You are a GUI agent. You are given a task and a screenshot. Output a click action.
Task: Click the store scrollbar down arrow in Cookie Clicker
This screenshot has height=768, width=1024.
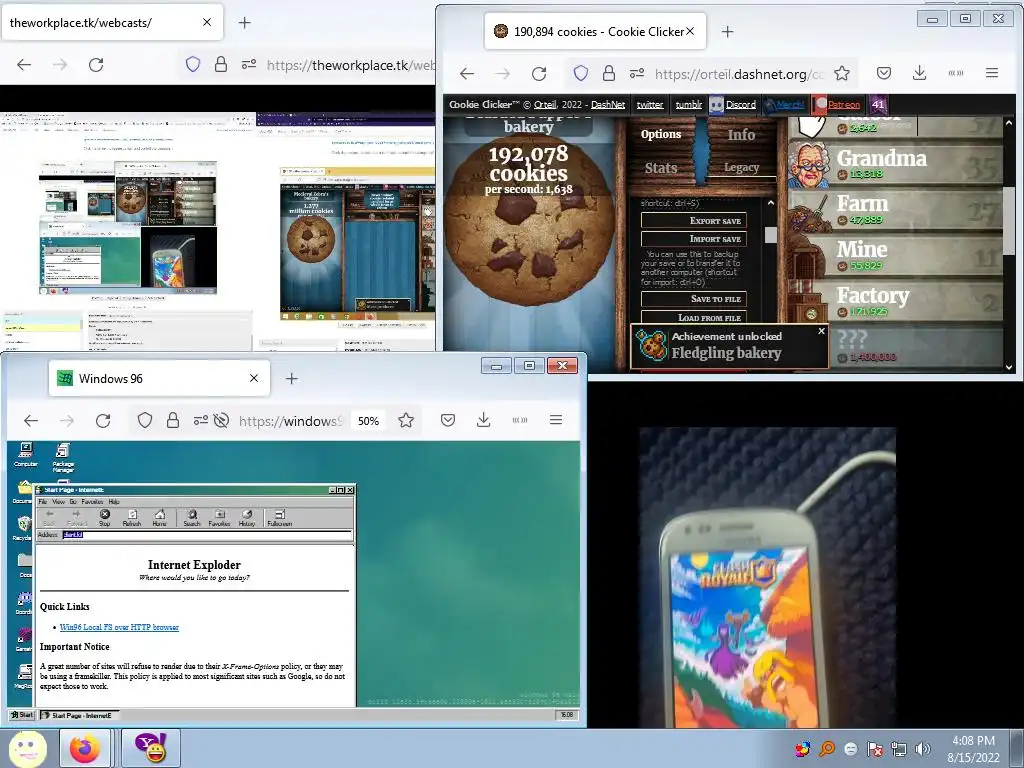pos(1009,367)
